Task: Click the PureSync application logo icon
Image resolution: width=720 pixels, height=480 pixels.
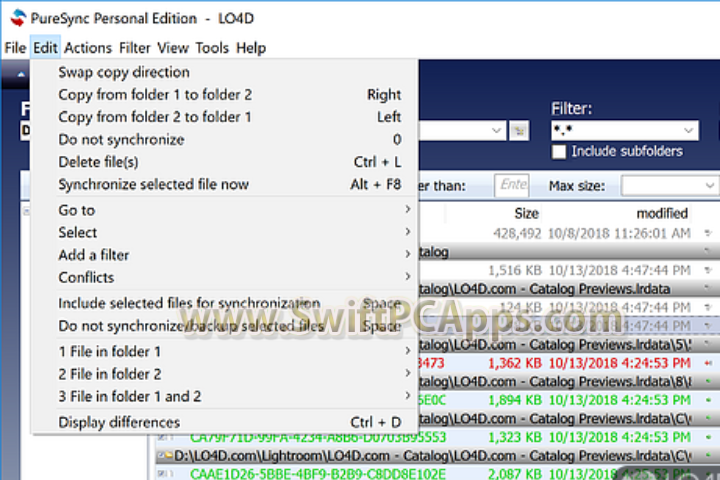Action: pyautogui.click(x=17, y=18)
